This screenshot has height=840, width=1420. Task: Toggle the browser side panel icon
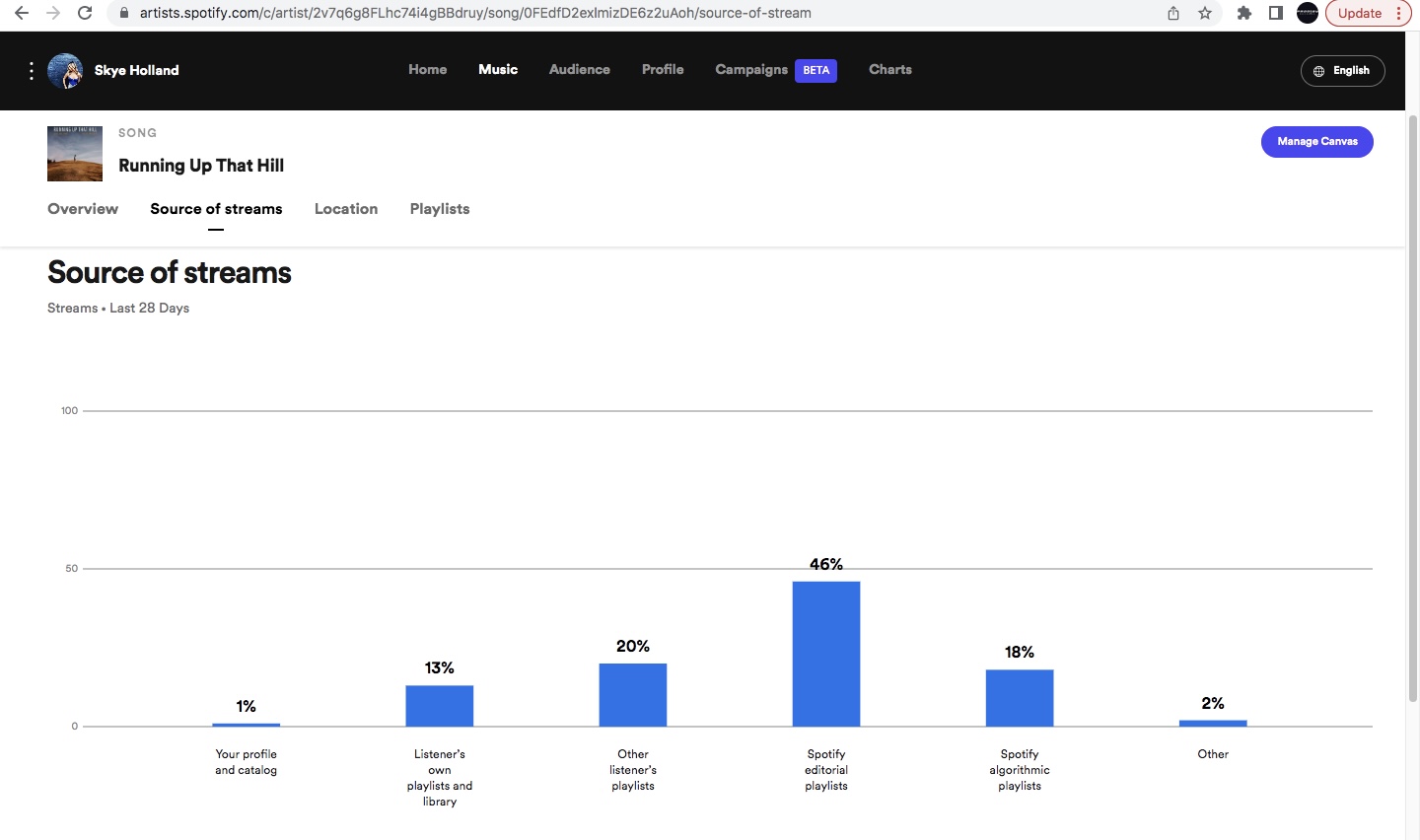pyautogui.click(x=1276, y=13)
